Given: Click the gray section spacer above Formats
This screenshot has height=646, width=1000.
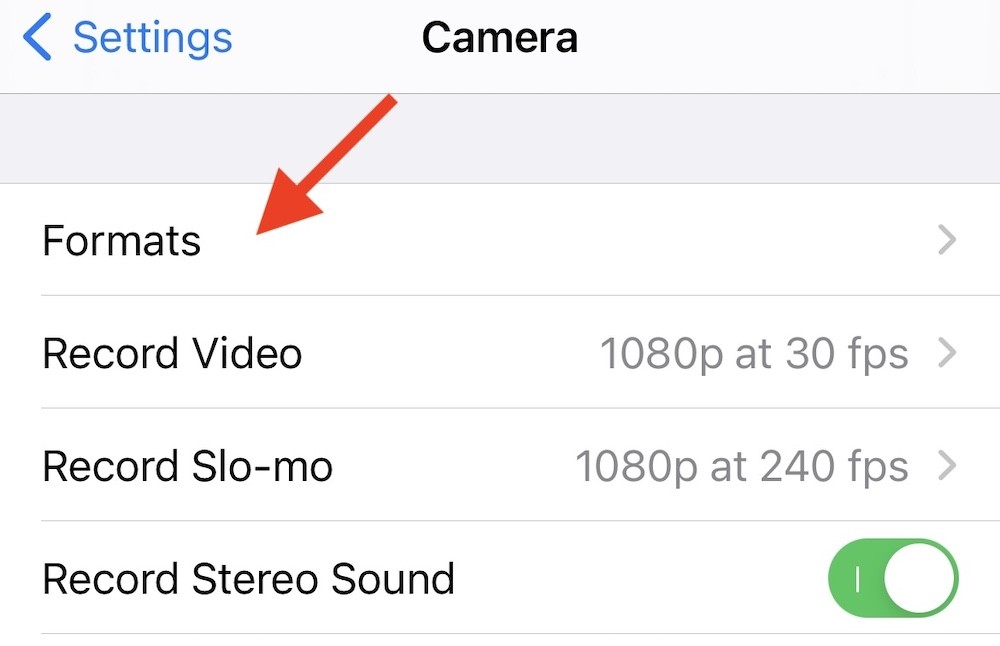Looking at the screenshot, I should 600,140.
